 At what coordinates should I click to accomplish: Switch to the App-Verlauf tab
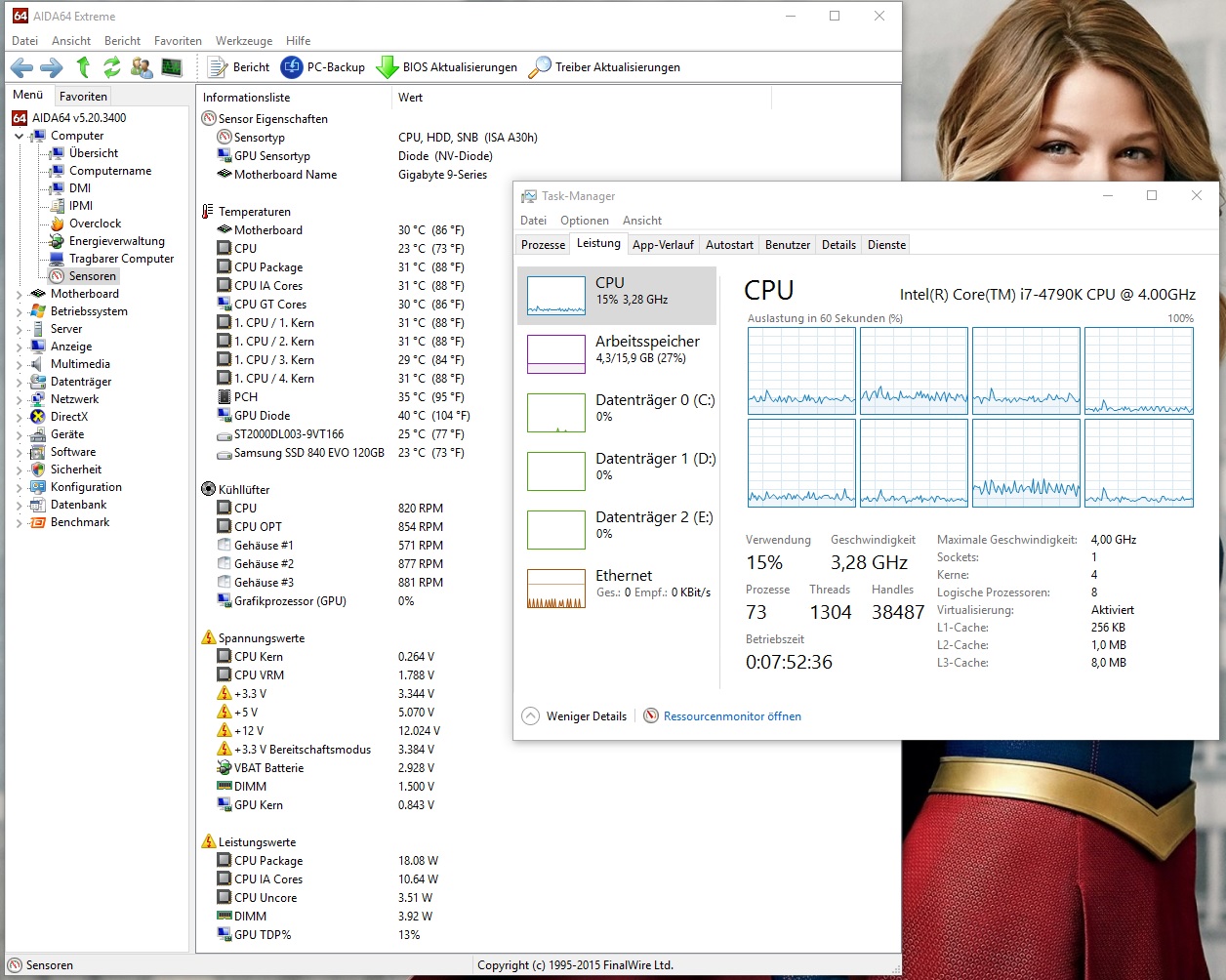tap(663, 245)
